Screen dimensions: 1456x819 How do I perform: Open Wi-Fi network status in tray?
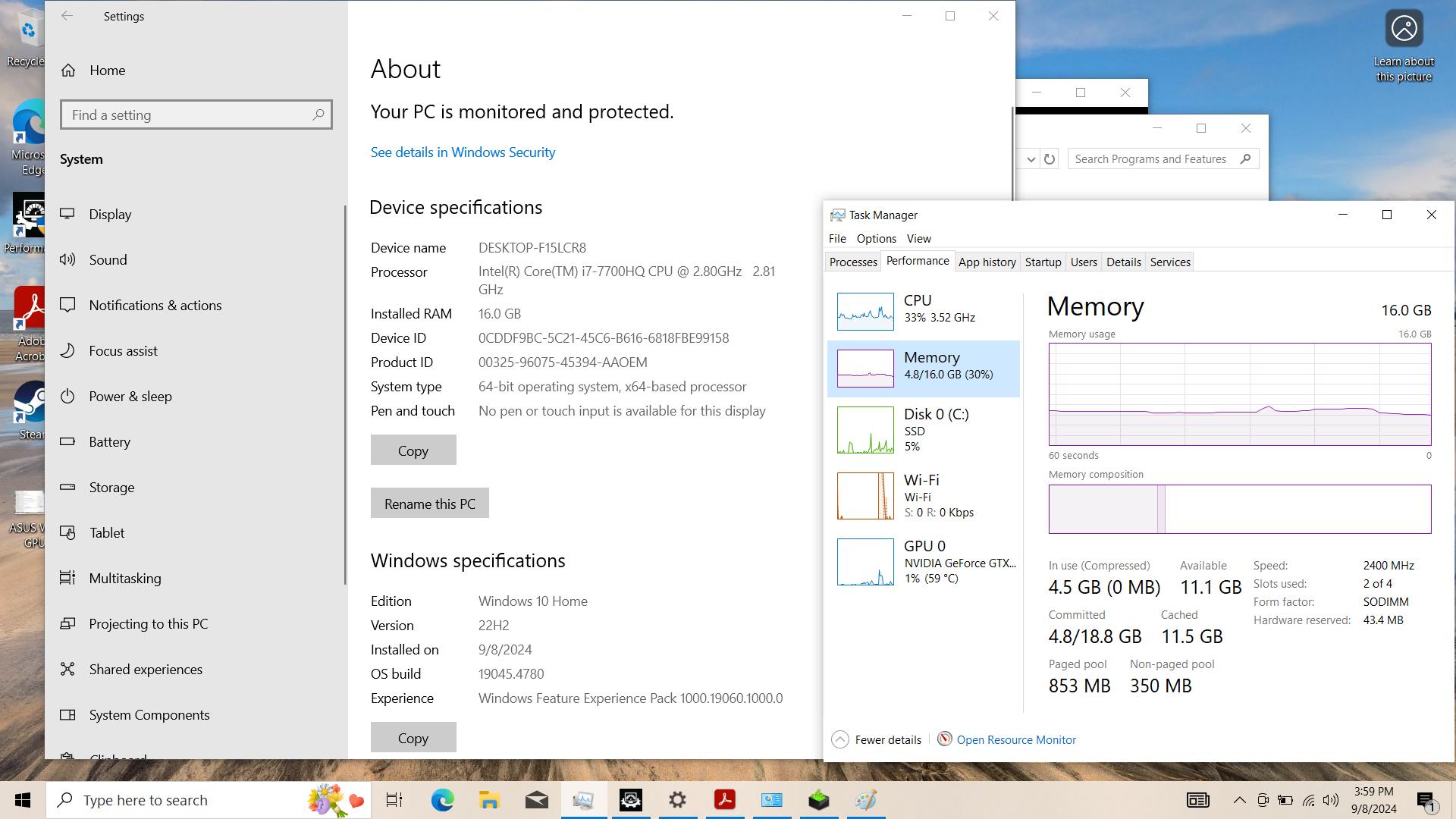(x=1309, y=800)
